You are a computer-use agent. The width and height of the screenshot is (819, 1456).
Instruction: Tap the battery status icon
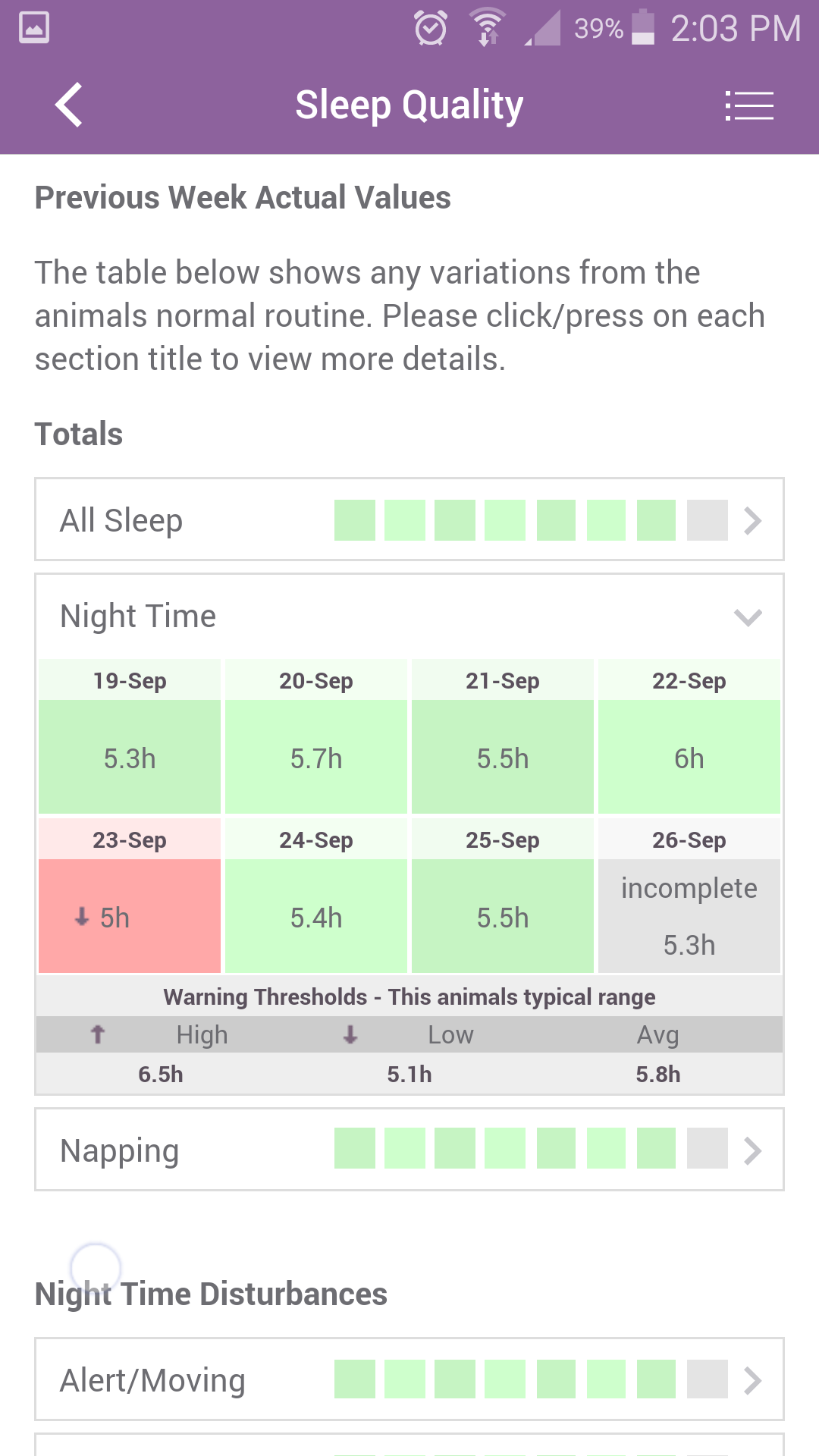[x=643, y=27]
